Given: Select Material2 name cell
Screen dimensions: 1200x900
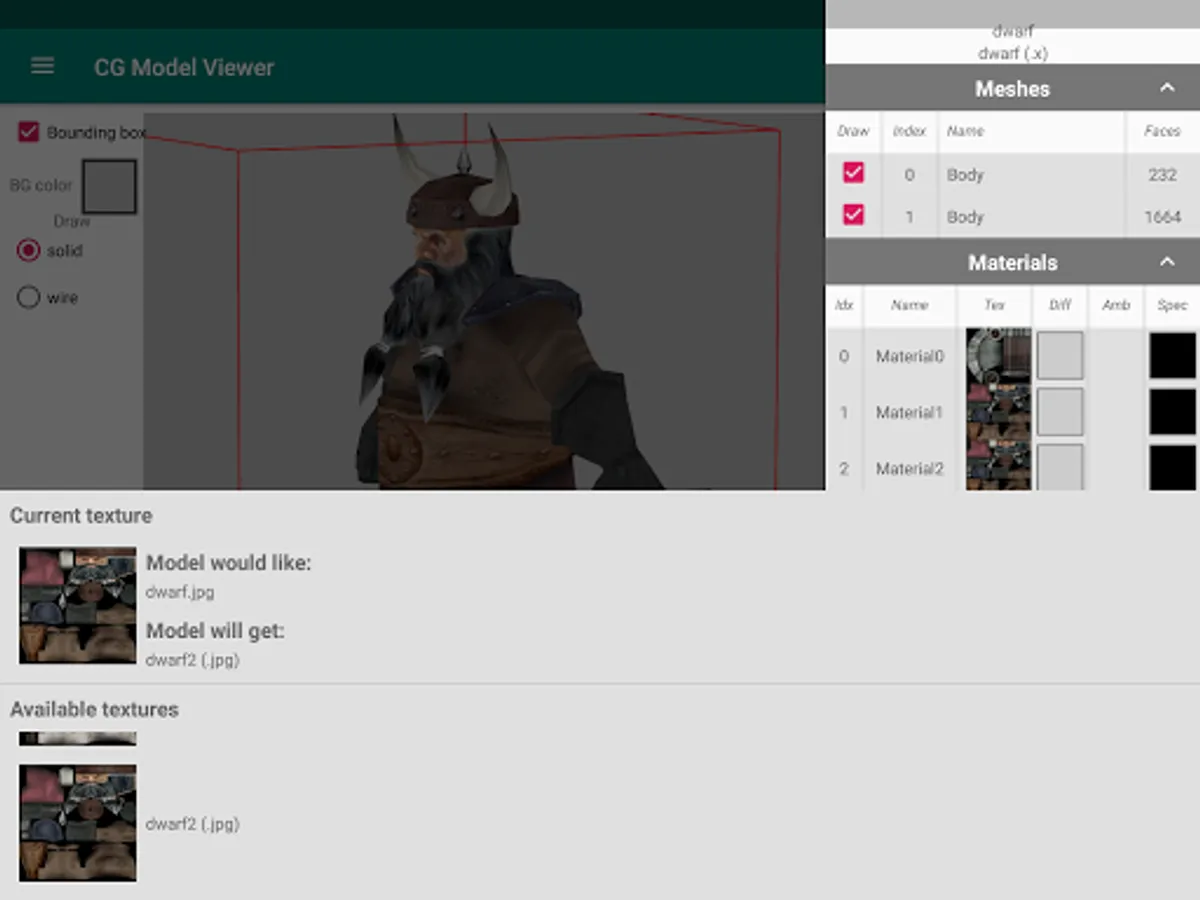Looking at the screenshot, I should (909, 468).
